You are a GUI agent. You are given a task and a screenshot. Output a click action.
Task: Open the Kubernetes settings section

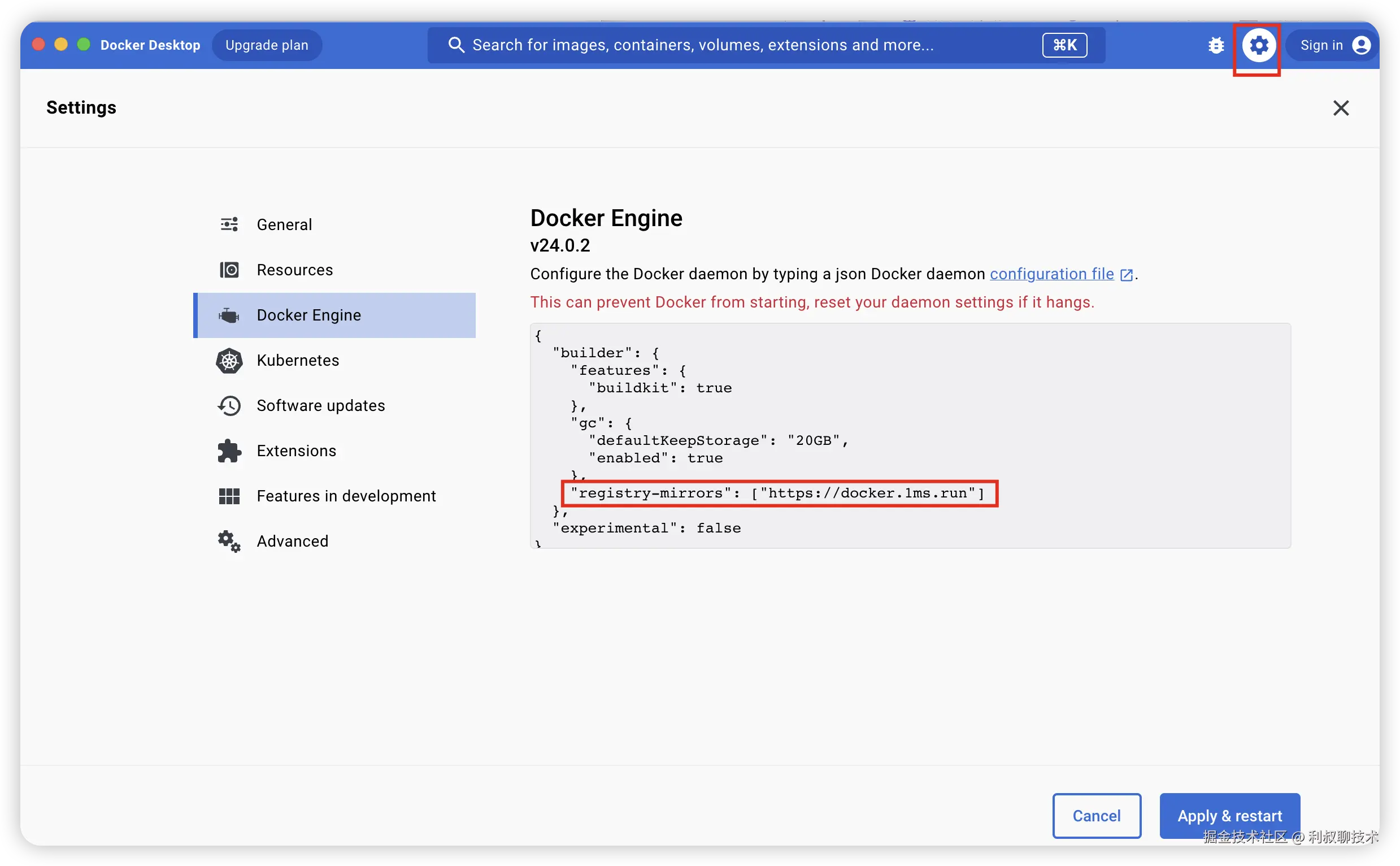pyautogui.click(x=298, y=361)
